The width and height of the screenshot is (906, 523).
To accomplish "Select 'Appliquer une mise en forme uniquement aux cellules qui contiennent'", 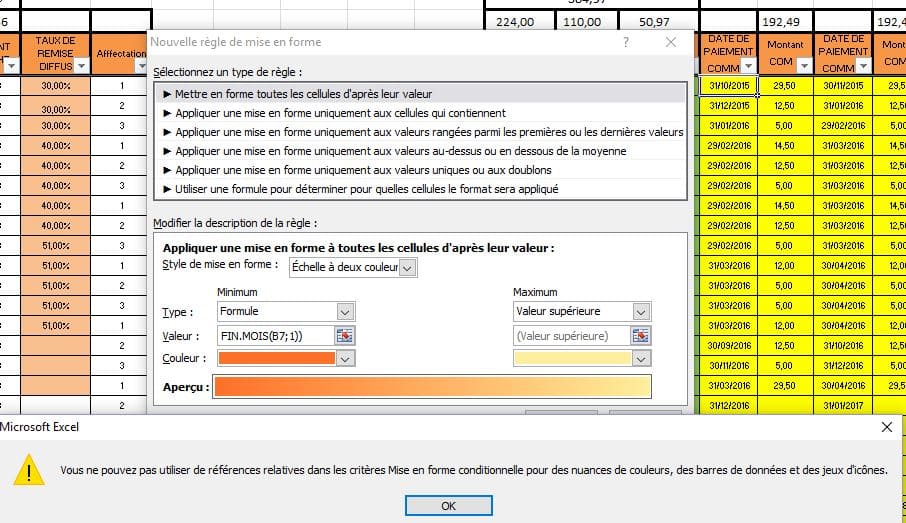I will 420,113.
